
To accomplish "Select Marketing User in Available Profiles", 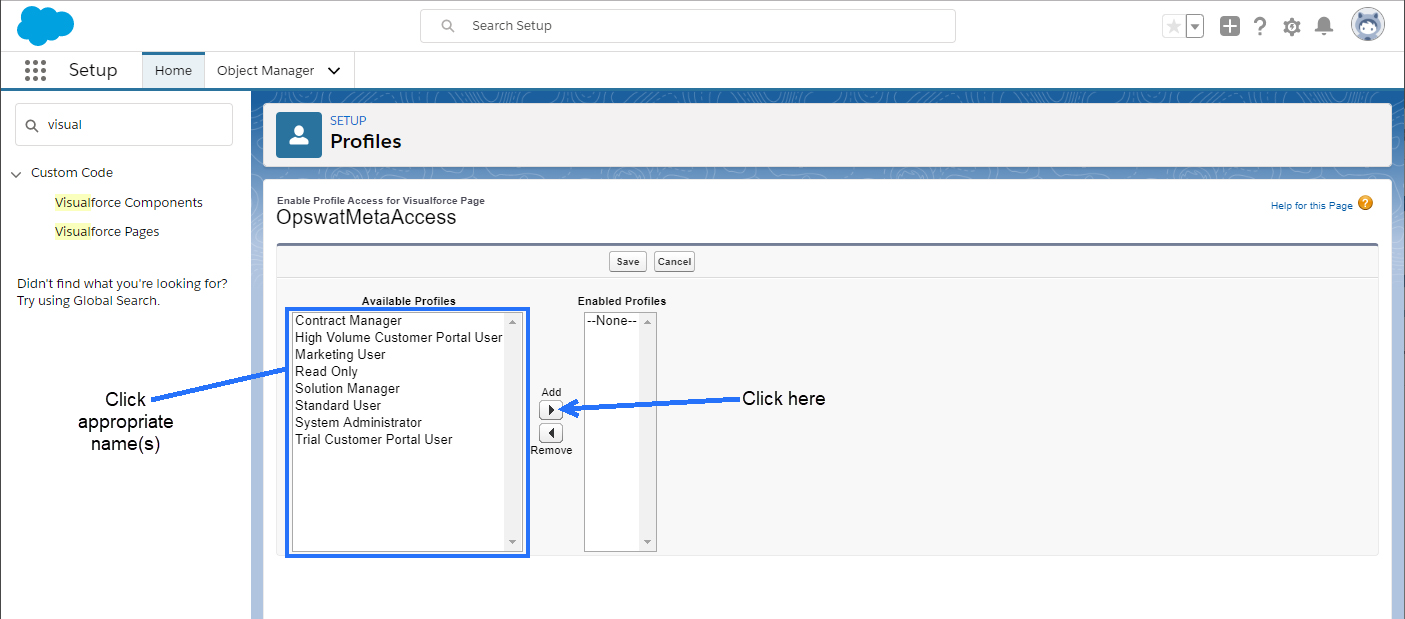I will [x=398, y=355].
